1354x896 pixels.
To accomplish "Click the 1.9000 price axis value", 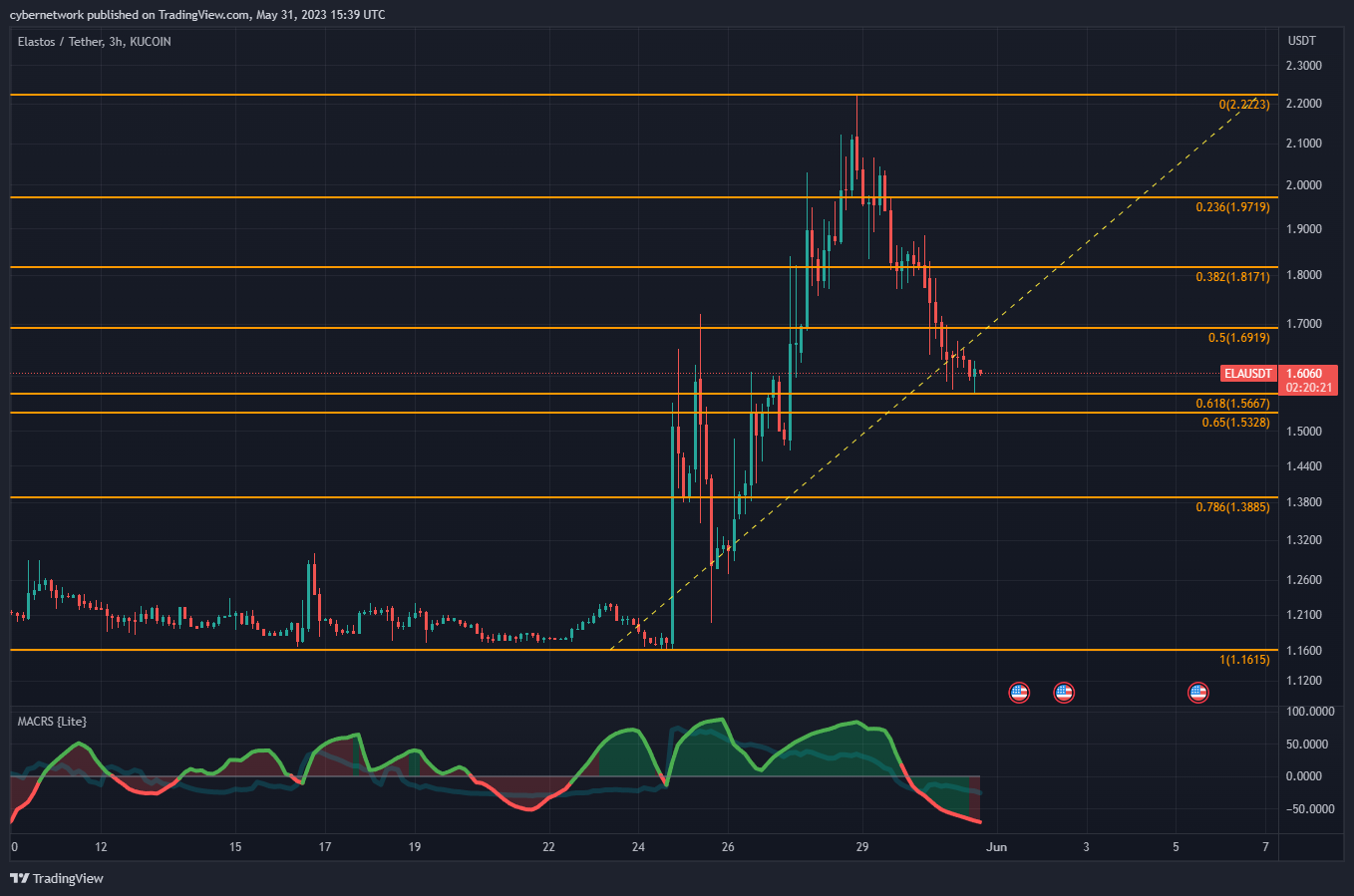I will tap(1304, 229).
